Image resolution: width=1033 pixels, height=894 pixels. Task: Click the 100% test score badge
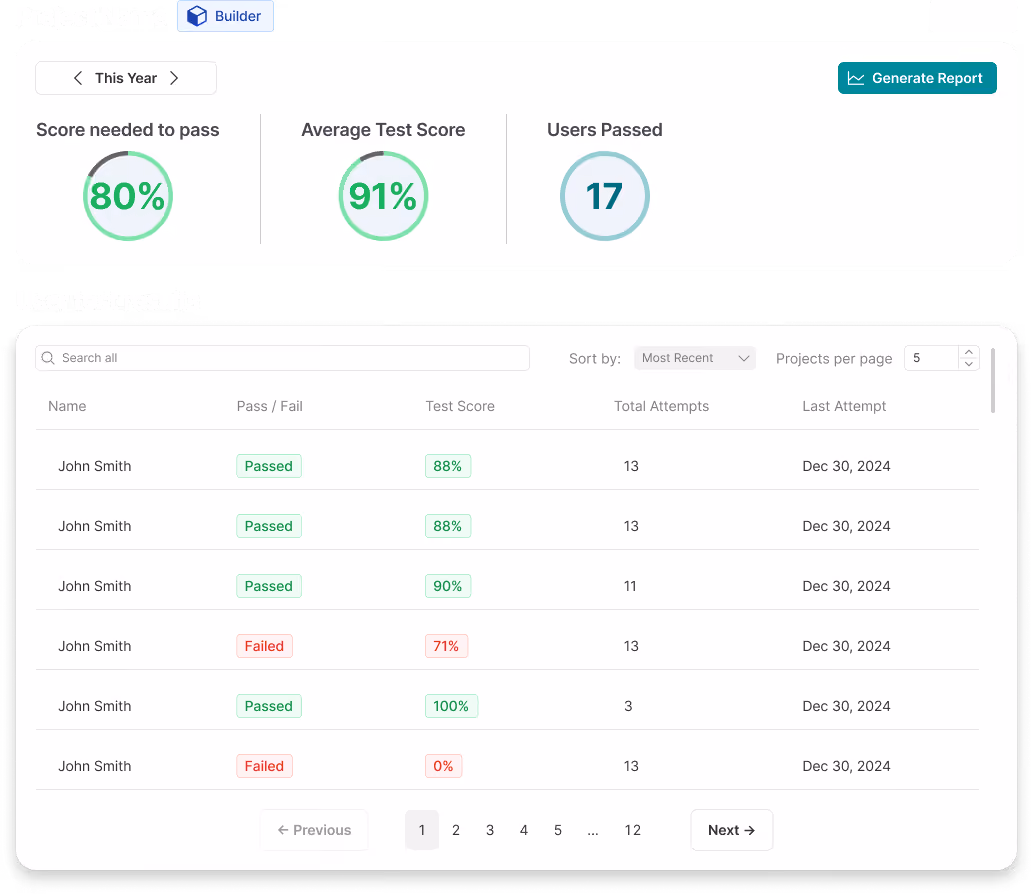[451, 706]
